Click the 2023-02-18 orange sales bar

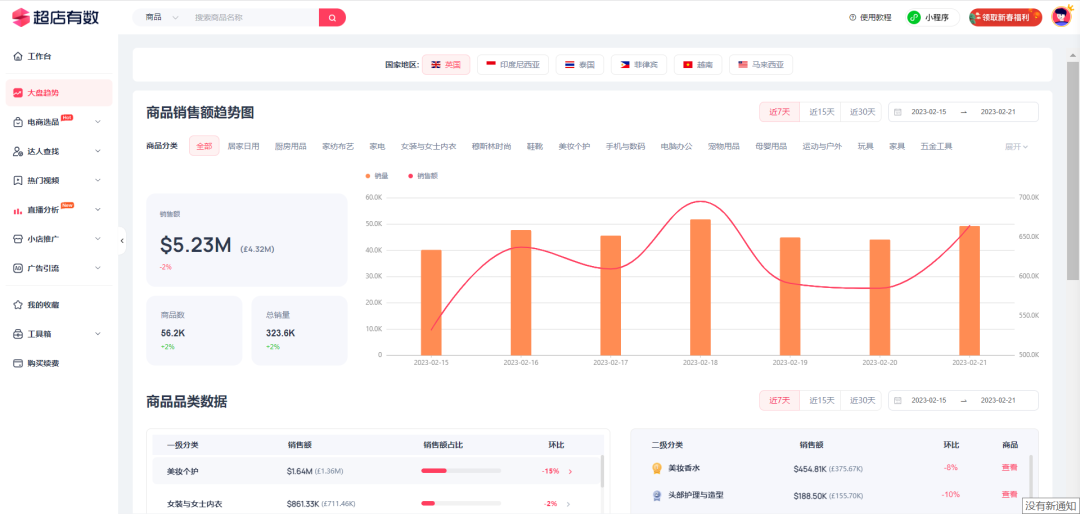click(700, 287)
